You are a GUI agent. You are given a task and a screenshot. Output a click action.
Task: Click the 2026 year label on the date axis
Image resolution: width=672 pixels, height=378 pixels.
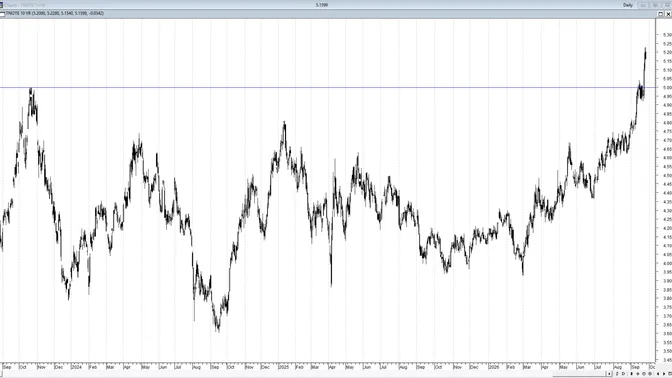(494, 367)
